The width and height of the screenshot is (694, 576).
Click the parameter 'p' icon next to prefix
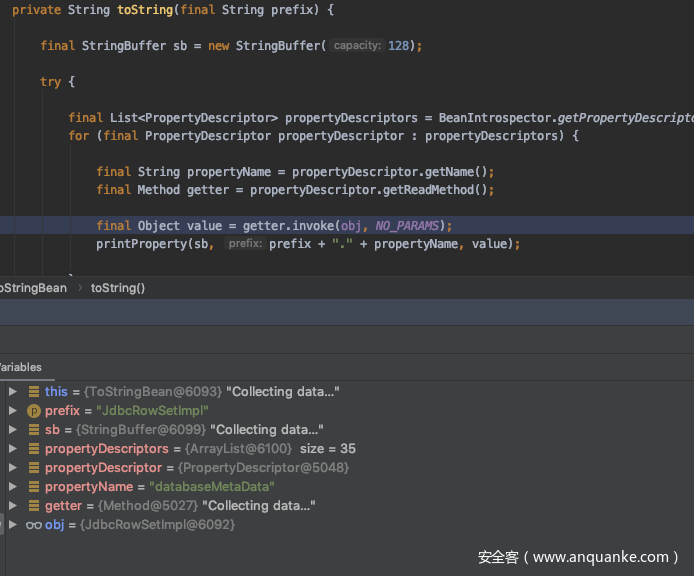34,411
